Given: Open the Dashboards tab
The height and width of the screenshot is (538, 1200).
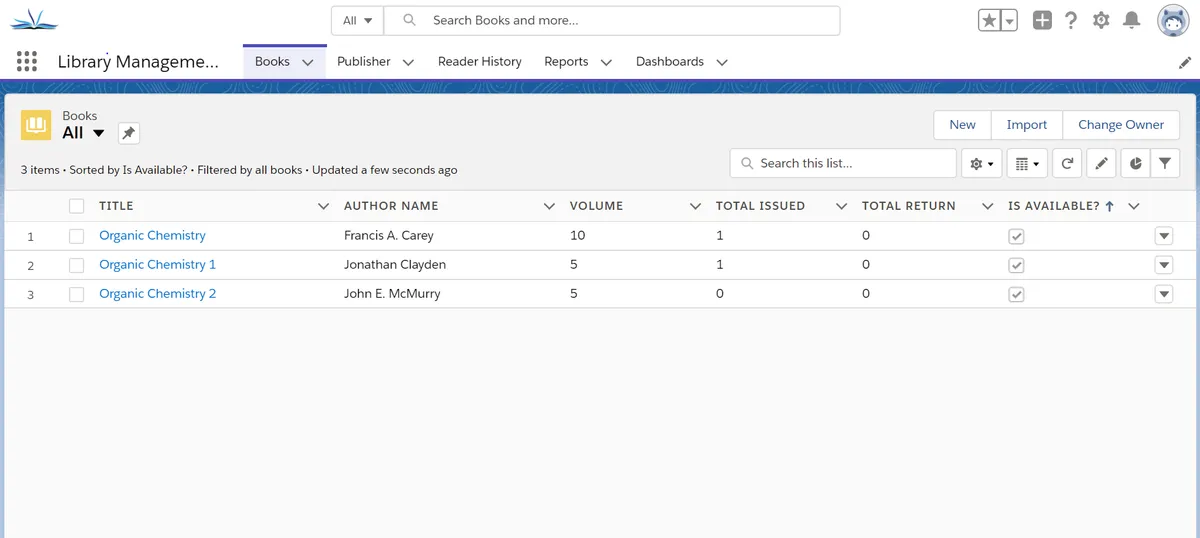Looking at the screenshot, I should coord(670,62).
